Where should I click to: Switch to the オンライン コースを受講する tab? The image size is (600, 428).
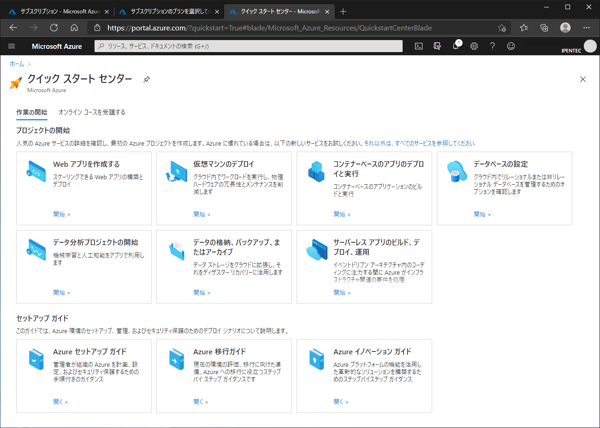[x=91, y=112]
